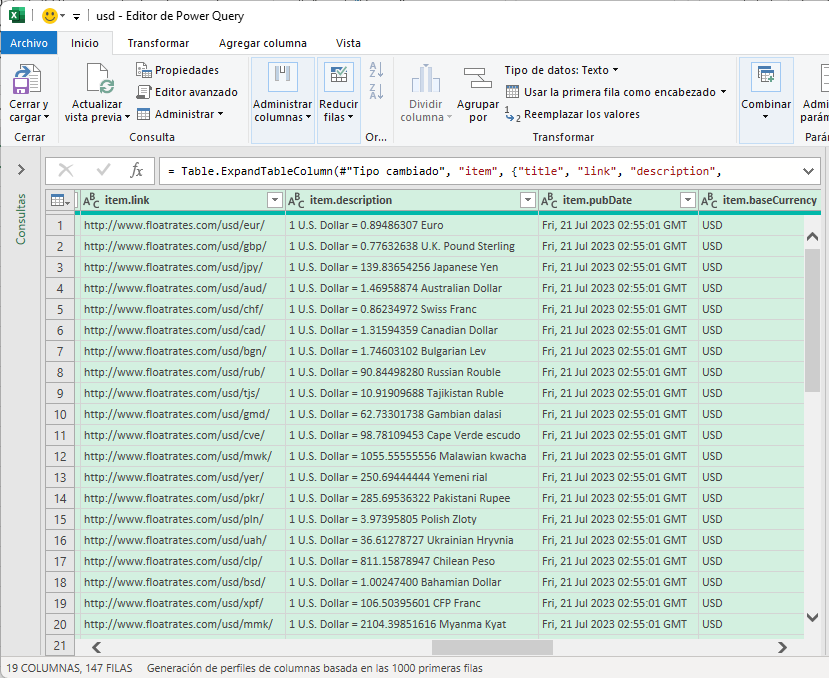Screen dimensions: 829x678
Task: Click the Editor avanzado icon
Action: click(x=144, y=92)
